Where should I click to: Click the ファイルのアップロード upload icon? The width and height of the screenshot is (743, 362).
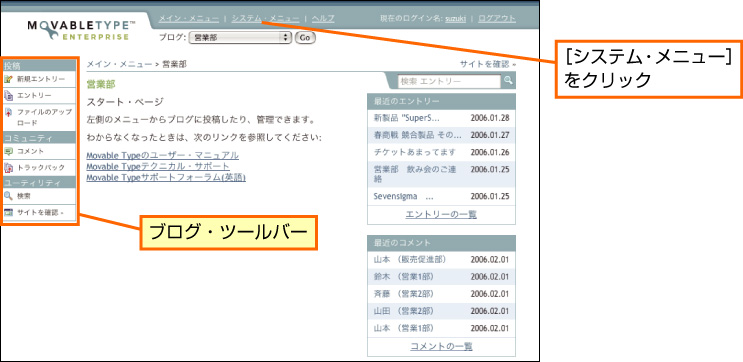click(8, 113)
